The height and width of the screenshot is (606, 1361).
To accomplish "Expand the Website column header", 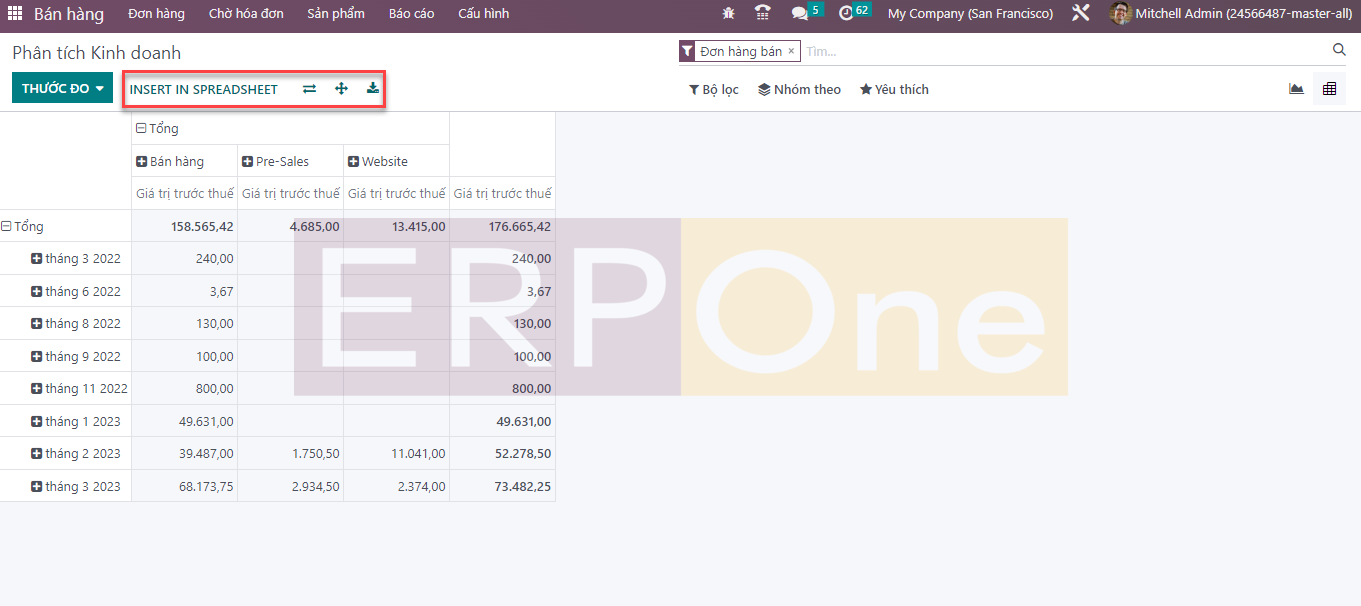I will tap(353, 162).
